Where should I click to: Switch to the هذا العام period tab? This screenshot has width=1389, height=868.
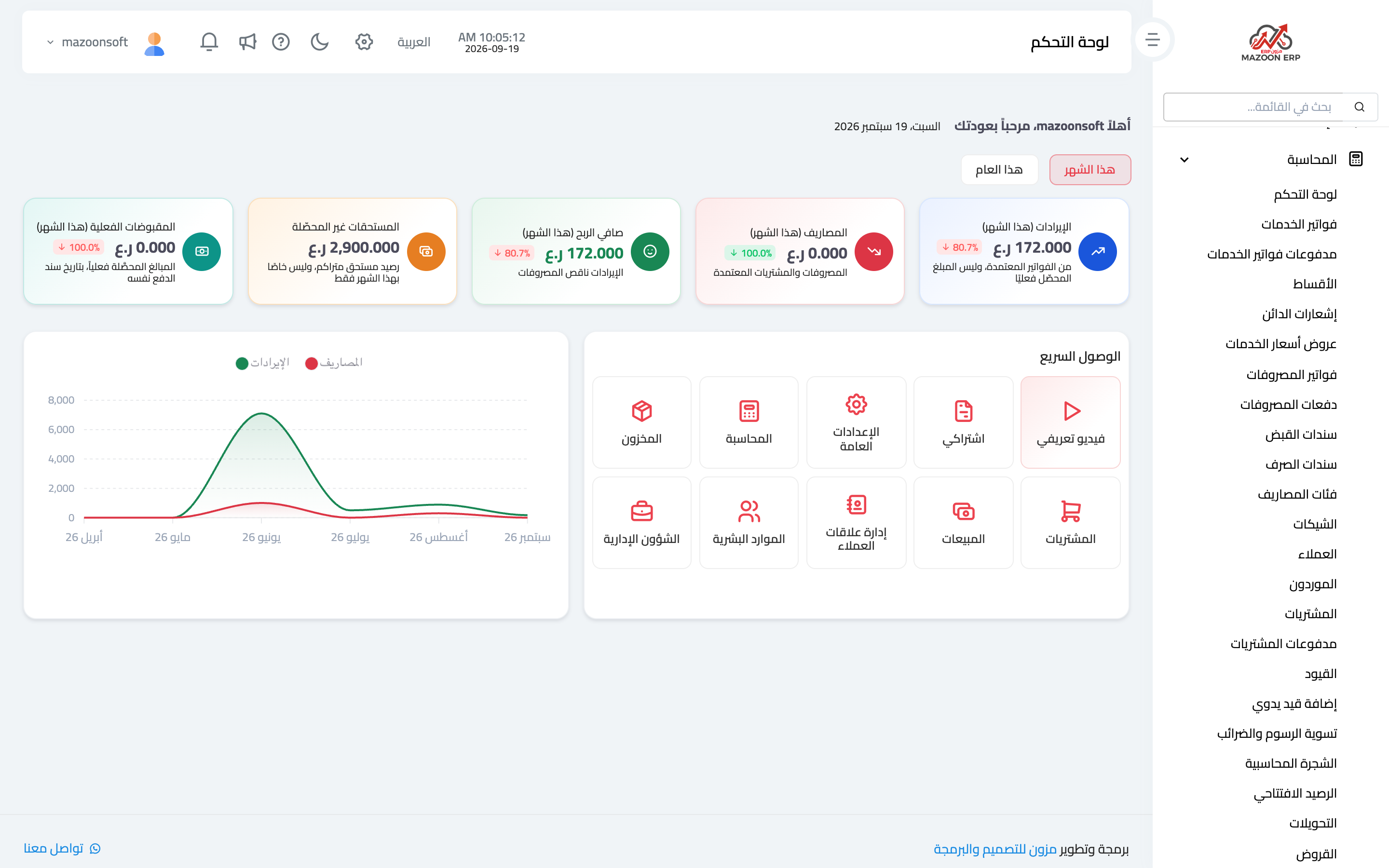999,170
